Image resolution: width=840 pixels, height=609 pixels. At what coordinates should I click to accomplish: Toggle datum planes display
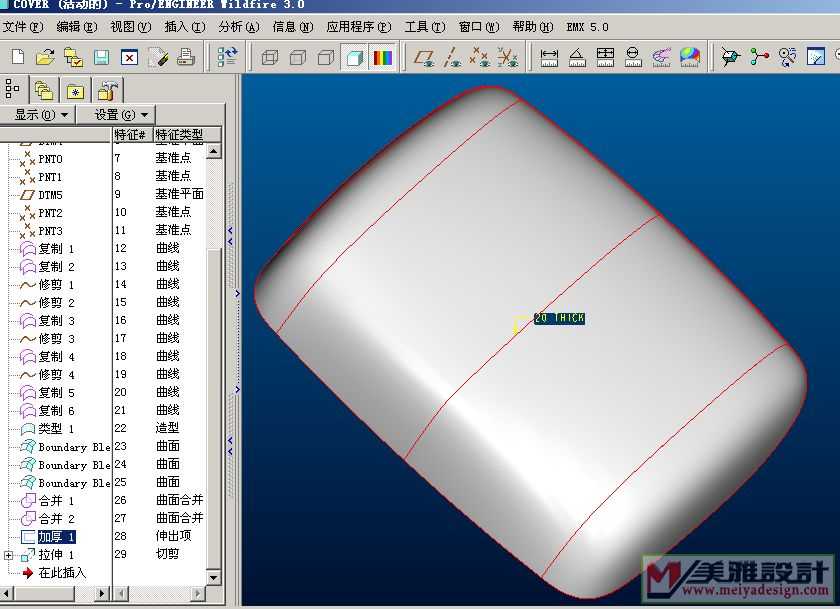tap(425, 58)
